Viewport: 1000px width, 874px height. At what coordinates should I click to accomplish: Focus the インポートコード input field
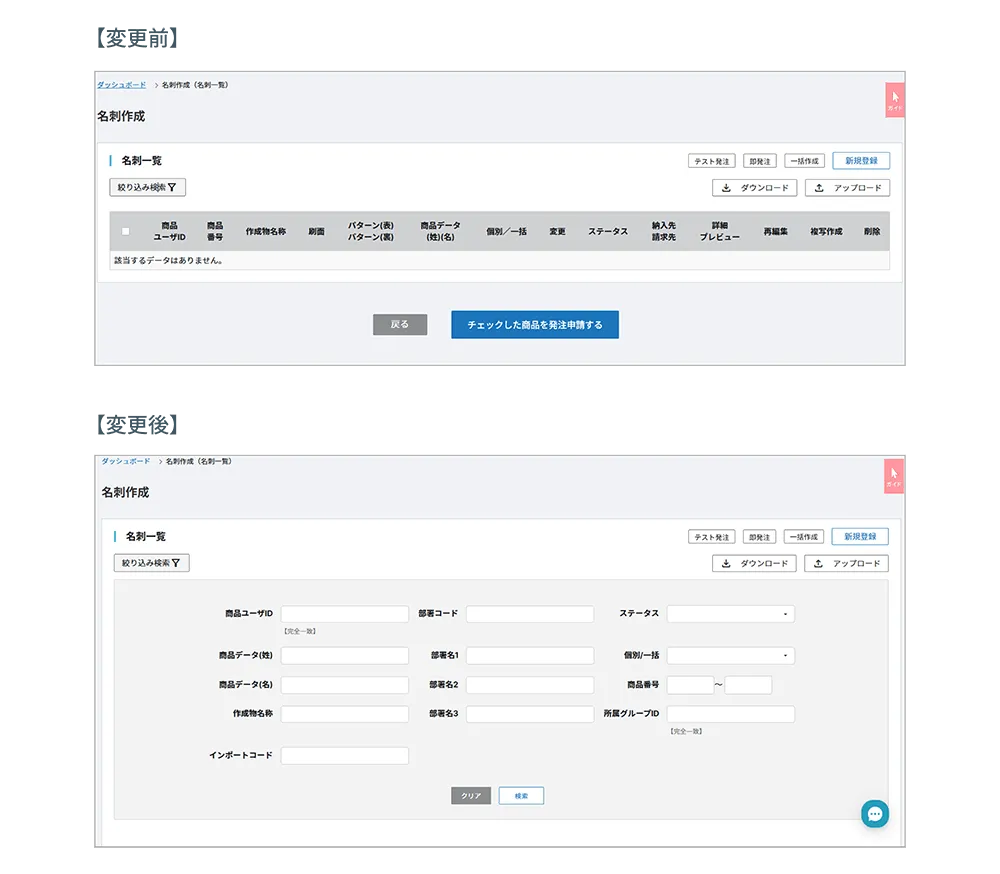[345, 756]
